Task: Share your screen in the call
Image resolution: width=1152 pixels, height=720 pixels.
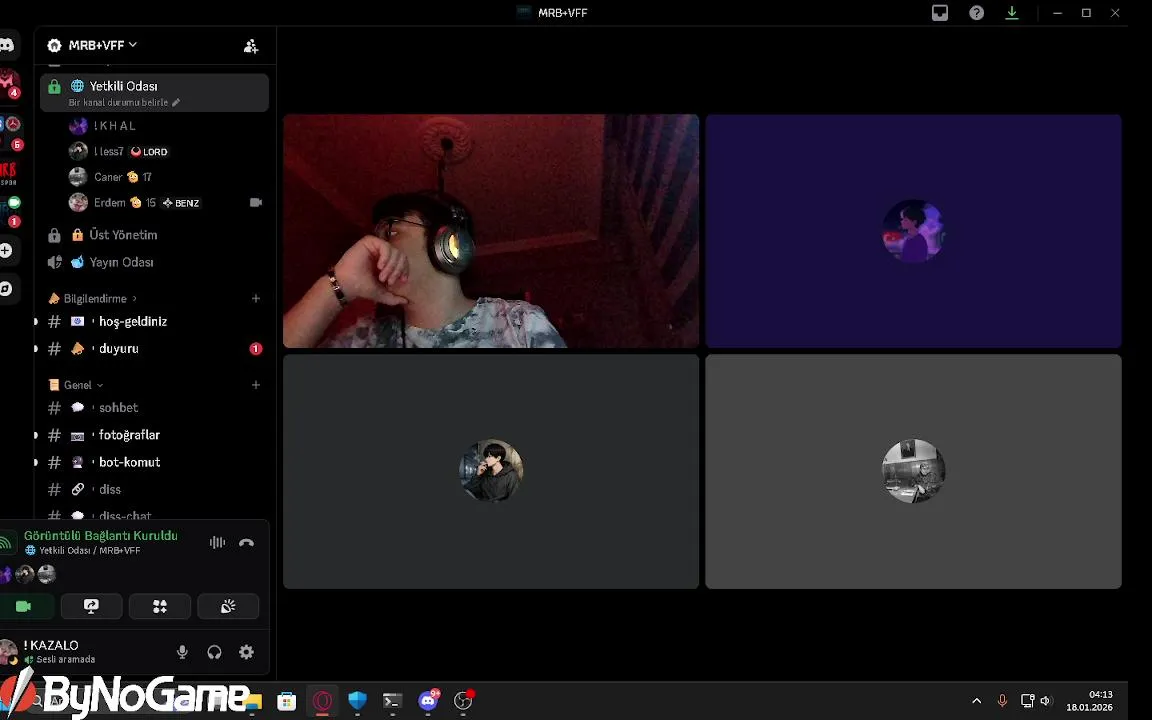Action: coord(91,606)
